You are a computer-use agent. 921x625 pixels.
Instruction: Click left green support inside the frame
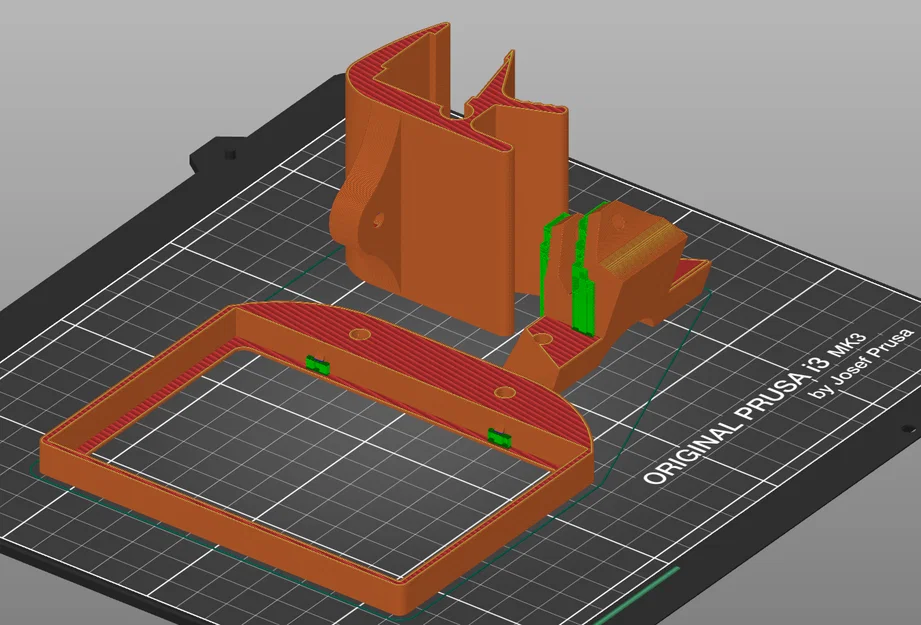(317, 365)
